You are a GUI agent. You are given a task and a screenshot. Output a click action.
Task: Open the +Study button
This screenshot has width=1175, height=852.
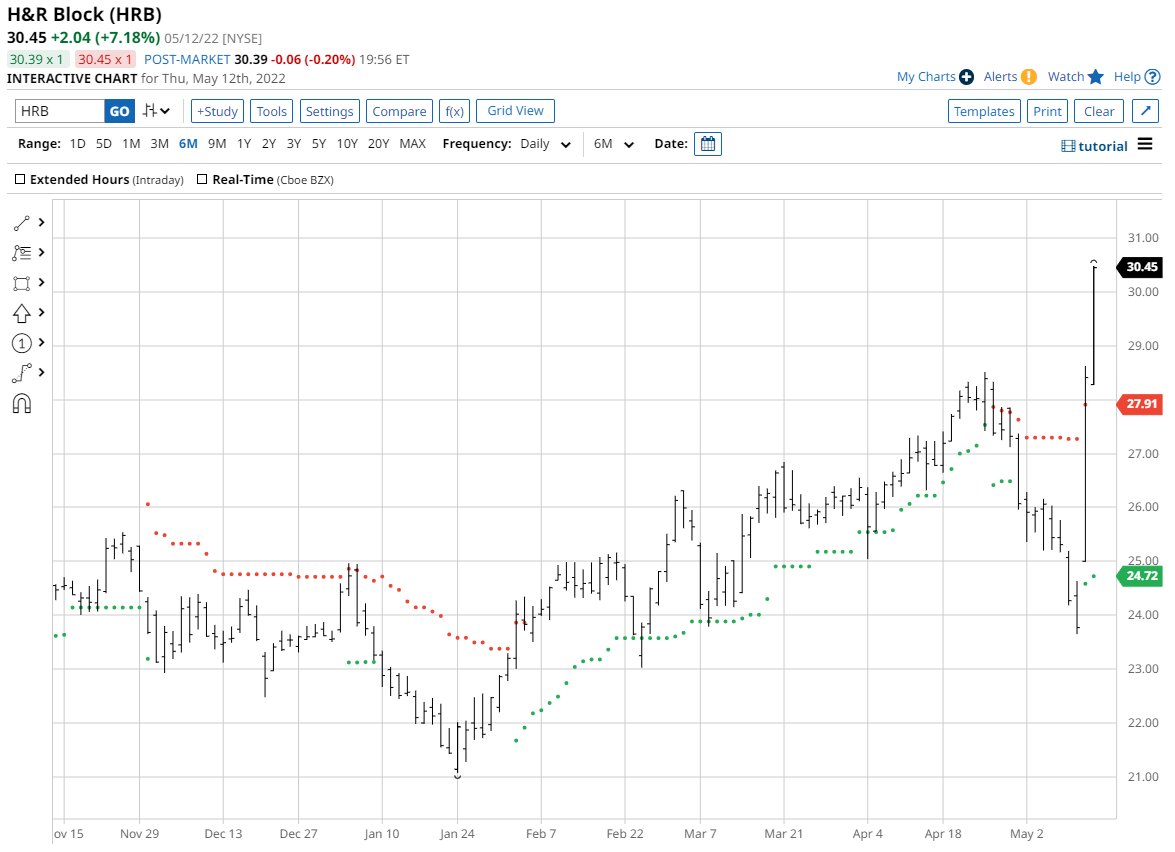(217, 111)
